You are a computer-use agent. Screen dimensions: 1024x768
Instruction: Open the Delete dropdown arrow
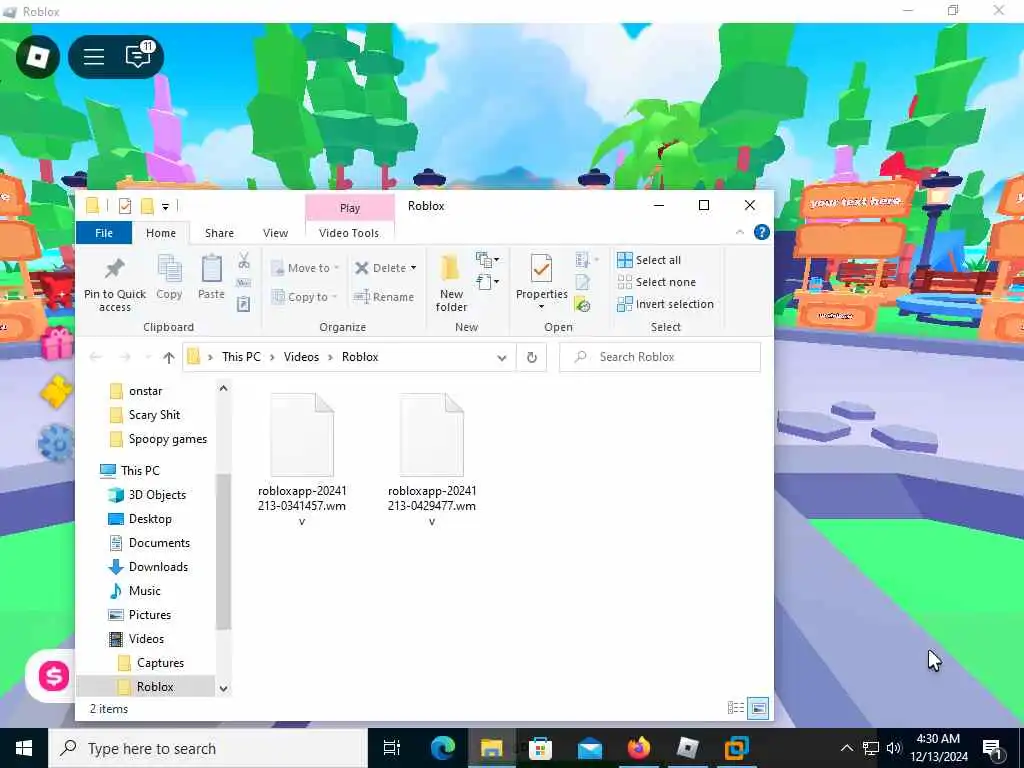(x=413, y=268)
